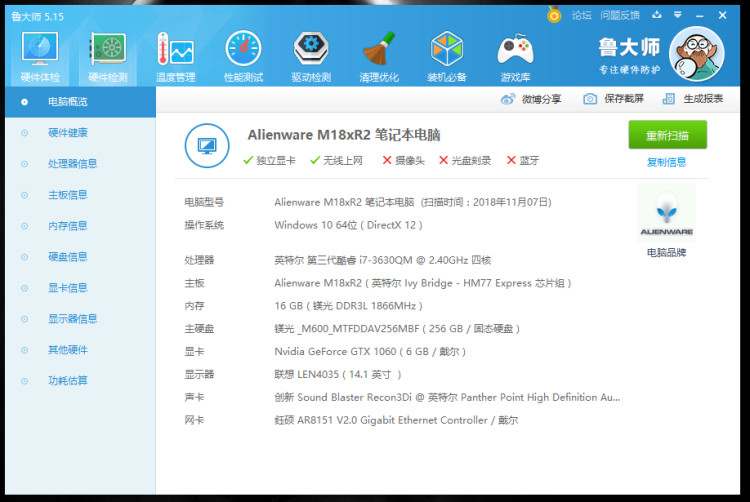The image size is (750, 502).
Task: Open the title bar dropdown menu arrow
Action: (x=677, y=15)
